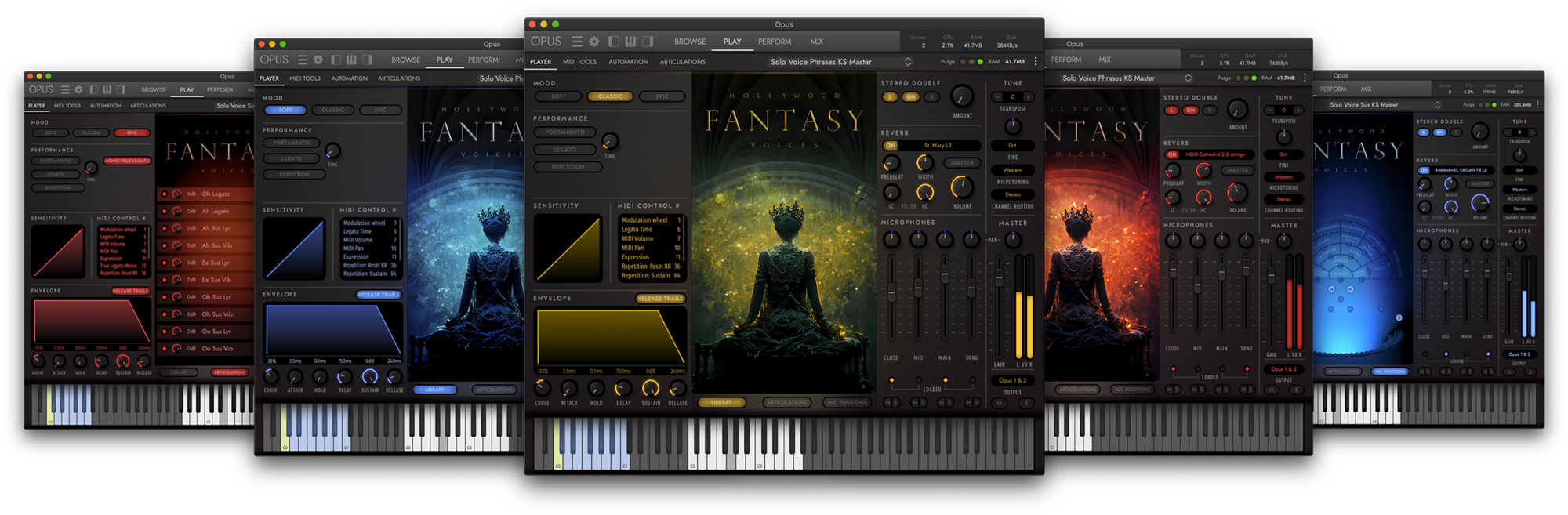Screen dimensions: 1568x515
Task: Toggle keyboard panel icon in center window toolbar
Action: tap(630, 42)
